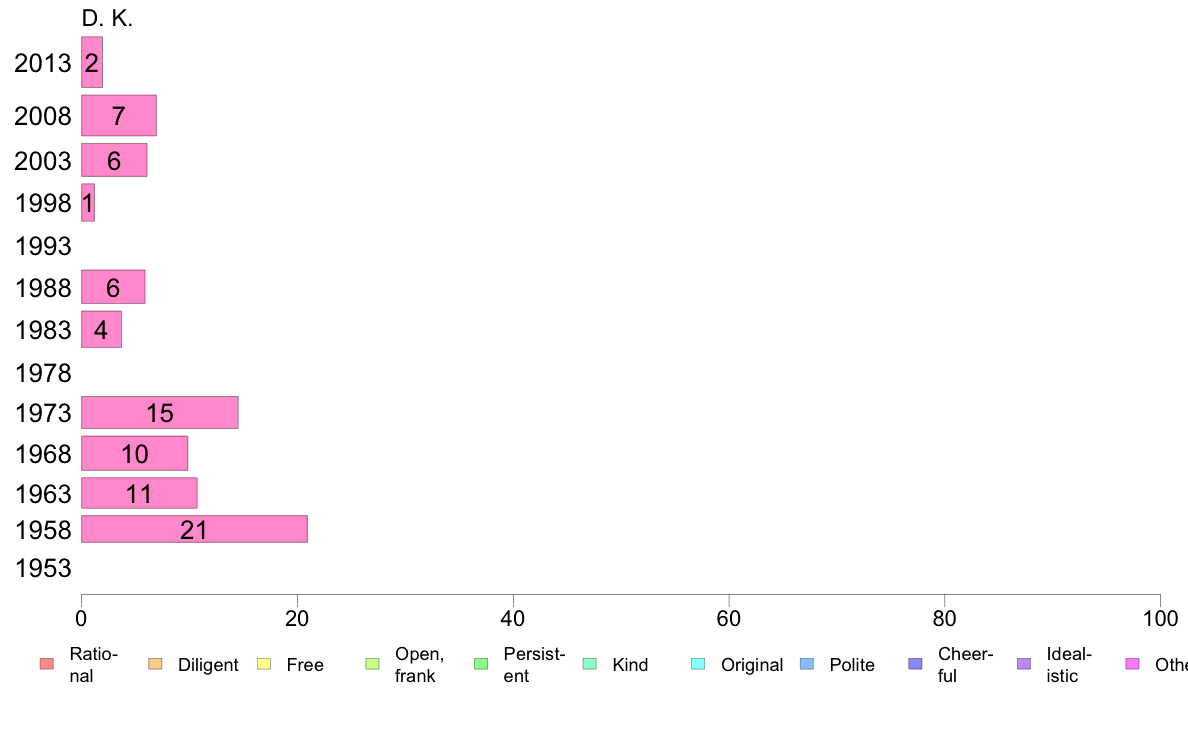Viewport: 1188px width, 736px height.
Task: Click the 1963 bar labeled 11
Action: point(139,493)
